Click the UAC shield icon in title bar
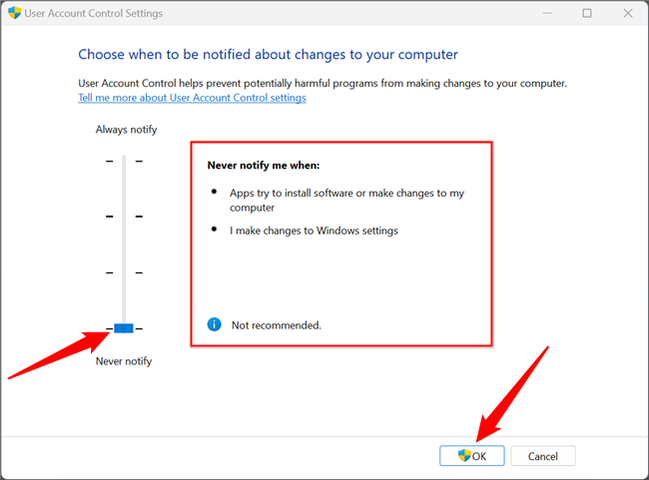649x480 pixels. pos(14,13)
